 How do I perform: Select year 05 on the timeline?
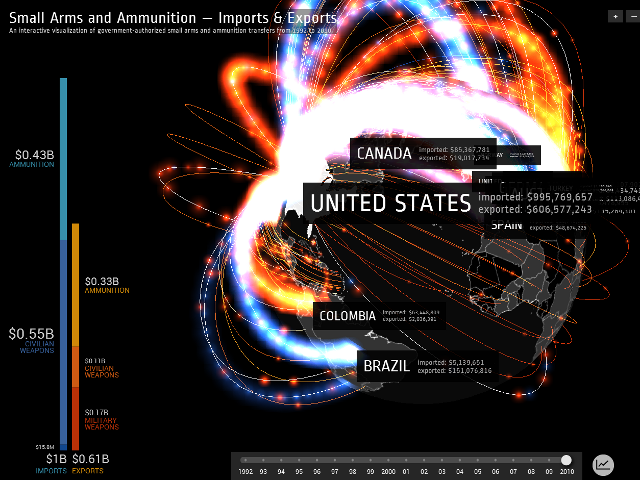pos(477,469)
